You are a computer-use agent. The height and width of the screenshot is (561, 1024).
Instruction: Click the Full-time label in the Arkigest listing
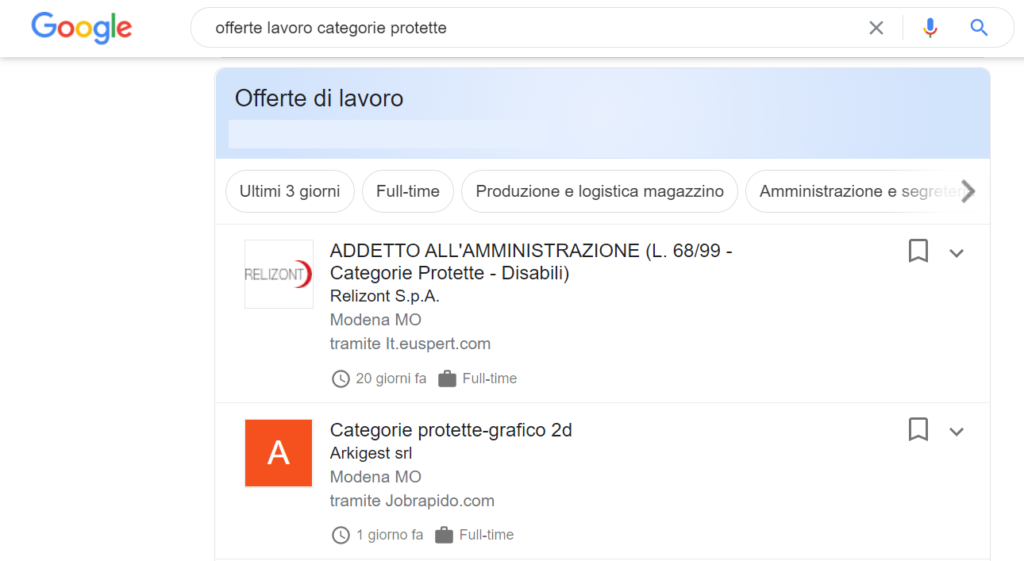[486, 535]
